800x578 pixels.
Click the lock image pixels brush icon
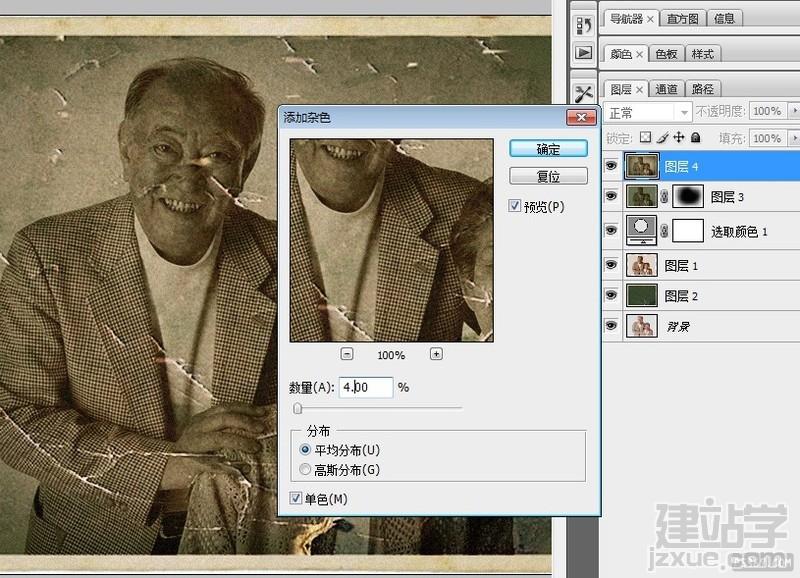pyautogui.click(x=662, y=138)
